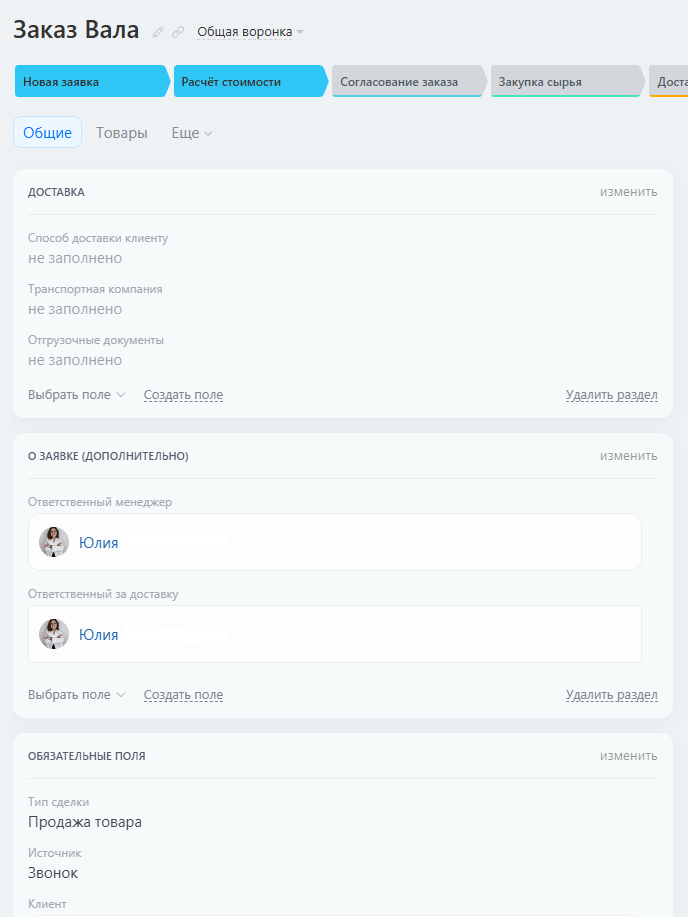Viewport: 688px width, 917px height.
Task: Click the pencil edit icon beside the title
Action: click(x=158, y=32)
